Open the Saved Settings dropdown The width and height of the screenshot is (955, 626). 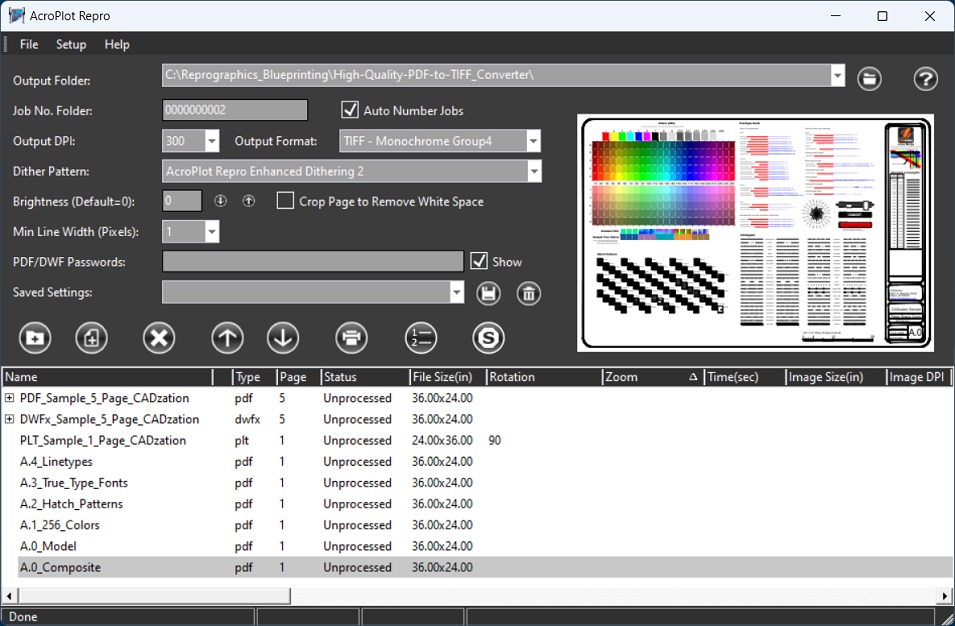point(456,292)
